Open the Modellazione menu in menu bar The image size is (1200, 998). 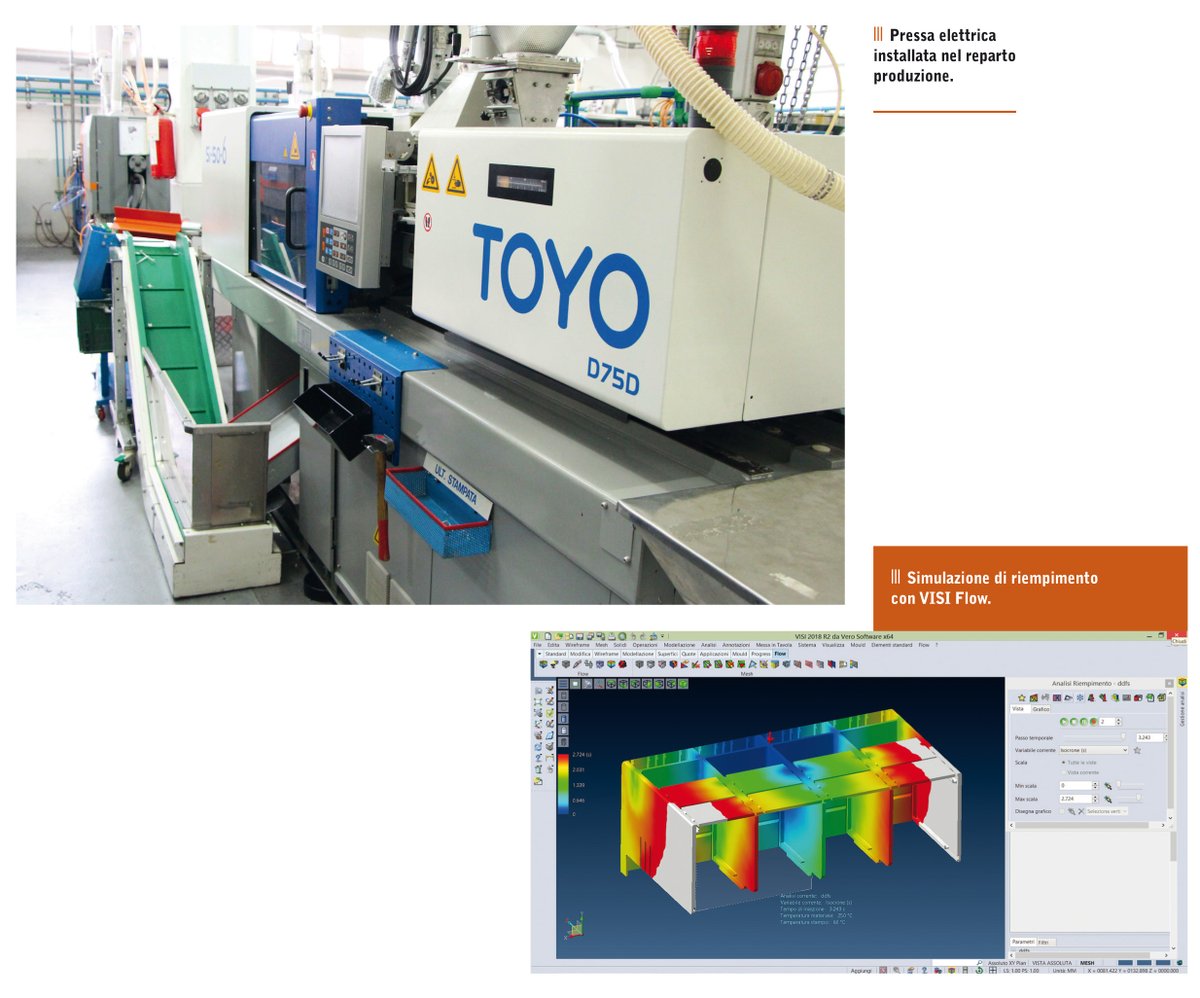point(679,645)
